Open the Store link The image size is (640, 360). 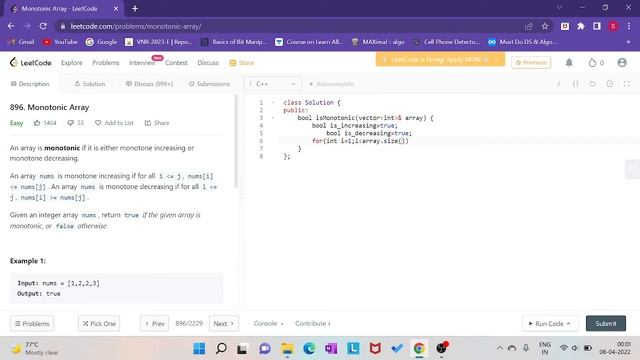pos(242,62)
